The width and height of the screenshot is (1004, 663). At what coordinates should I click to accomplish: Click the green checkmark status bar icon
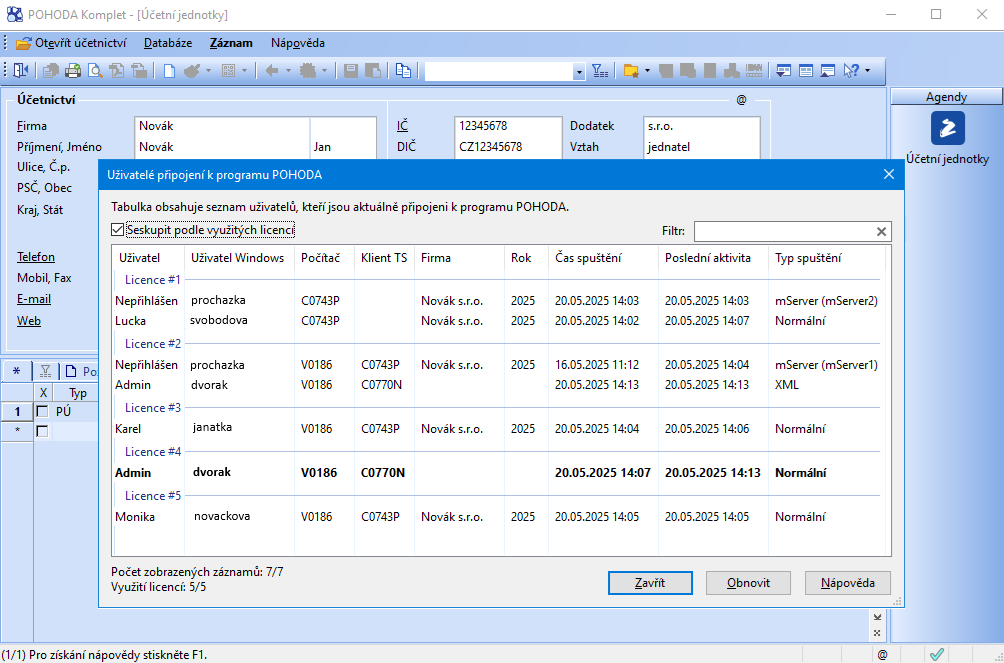coord(937,654)
